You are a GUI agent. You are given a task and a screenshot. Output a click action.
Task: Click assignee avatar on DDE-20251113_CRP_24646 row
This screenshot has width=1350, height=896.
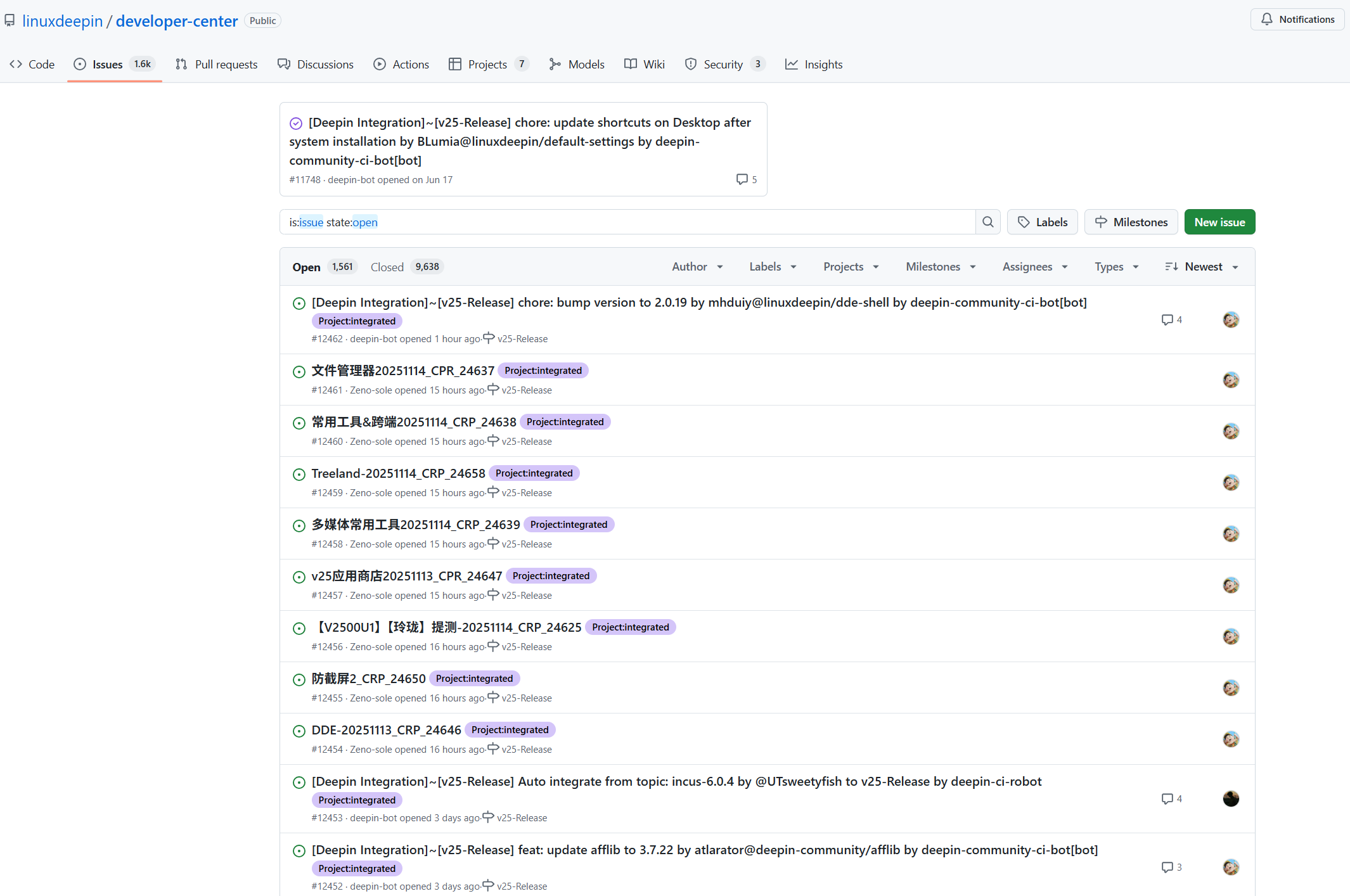click(x=1231, y=739)
